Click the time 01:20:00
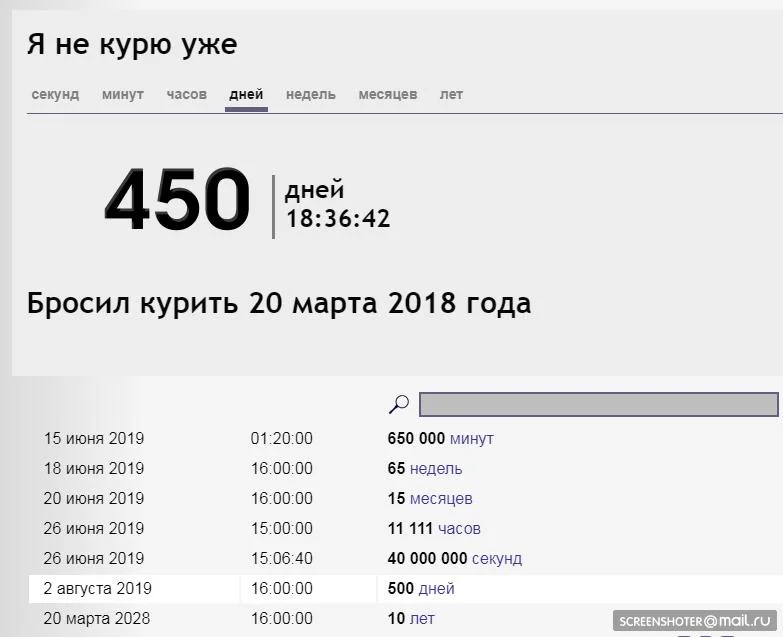Screen dimensions: 783x637 tap(282, 438)
